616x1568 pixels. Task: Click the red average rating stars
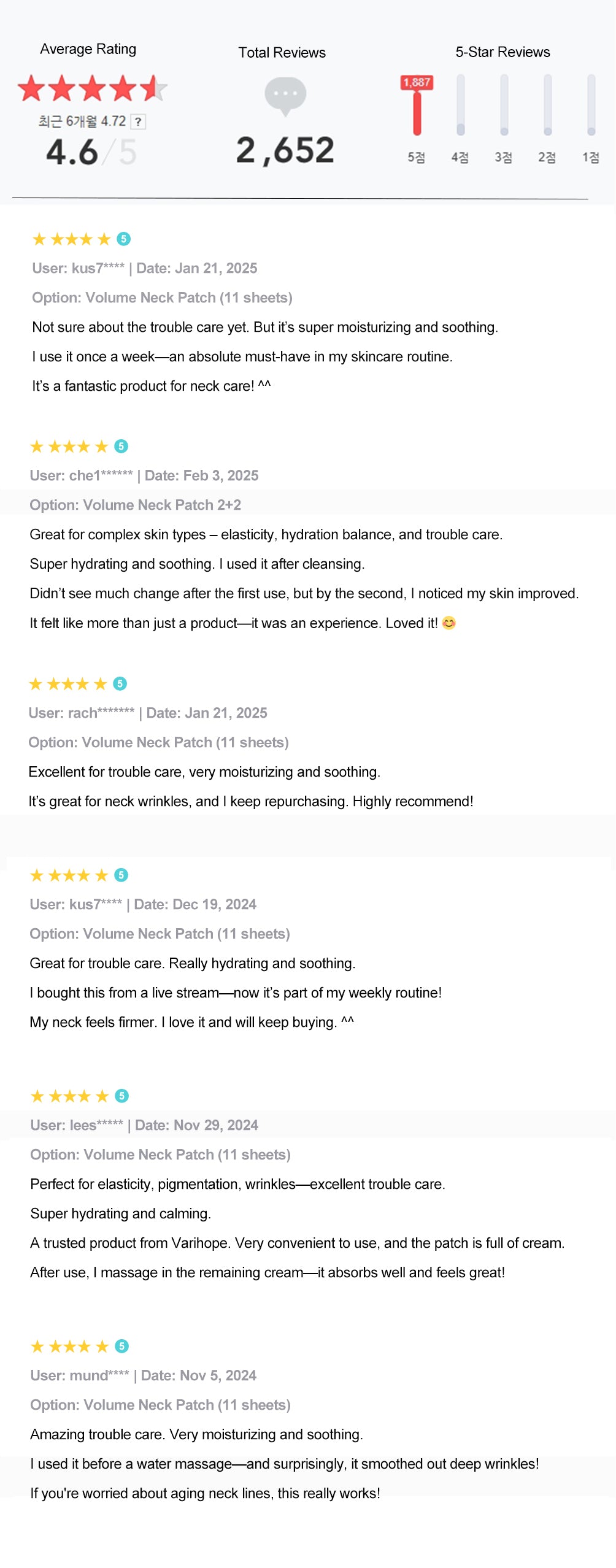point(93,88)
